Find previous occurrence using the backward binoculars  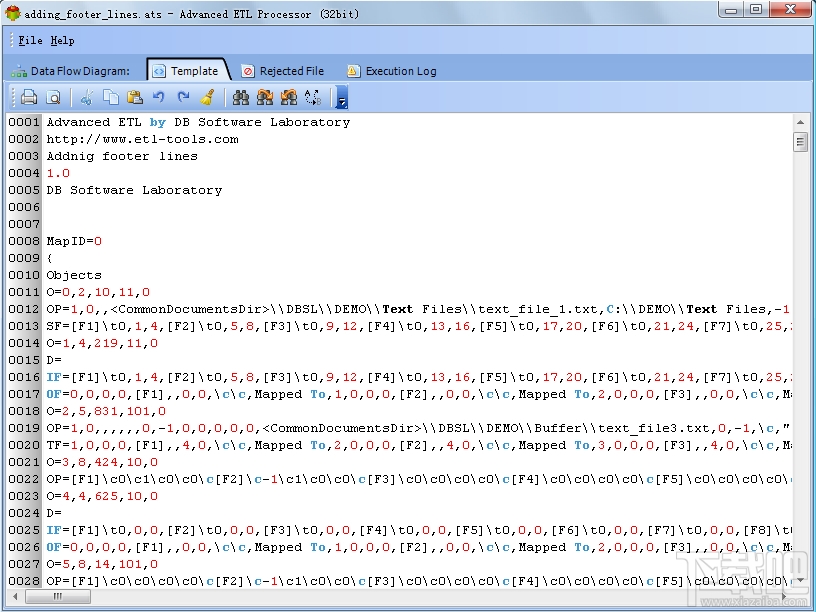tap(289, 97)
